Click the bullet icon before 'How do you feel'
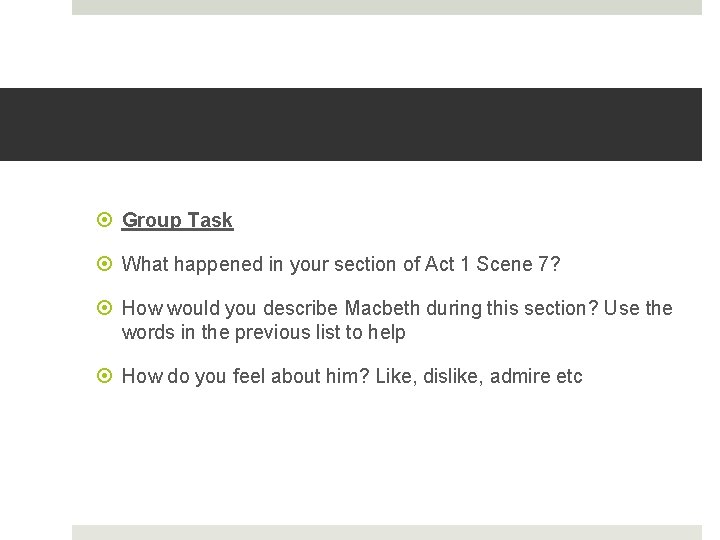This screenshot has width=720, height=540. tap(107, 377)
